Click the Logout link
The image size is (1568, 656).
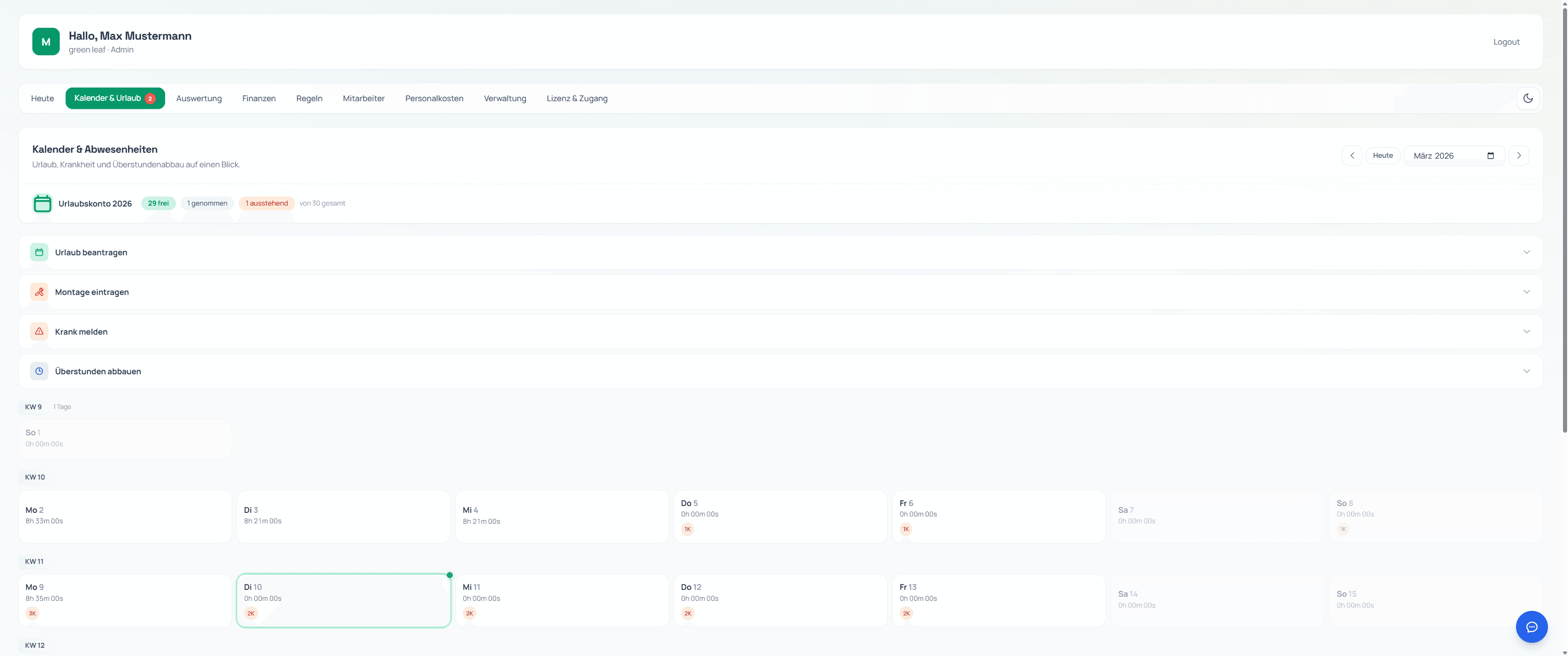coord(1506,41)
